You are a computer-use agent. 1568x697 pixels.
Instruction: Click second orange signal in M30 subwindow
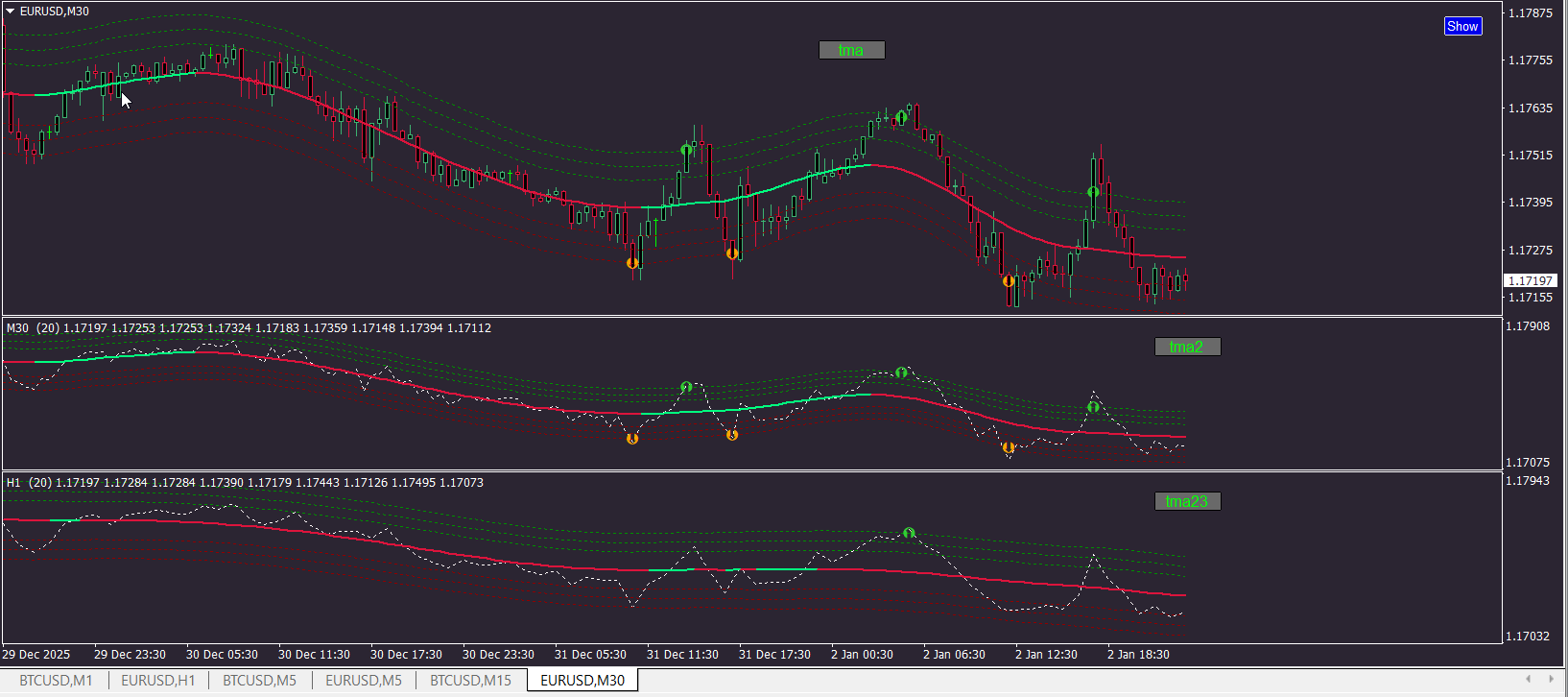tap(732, 435)
